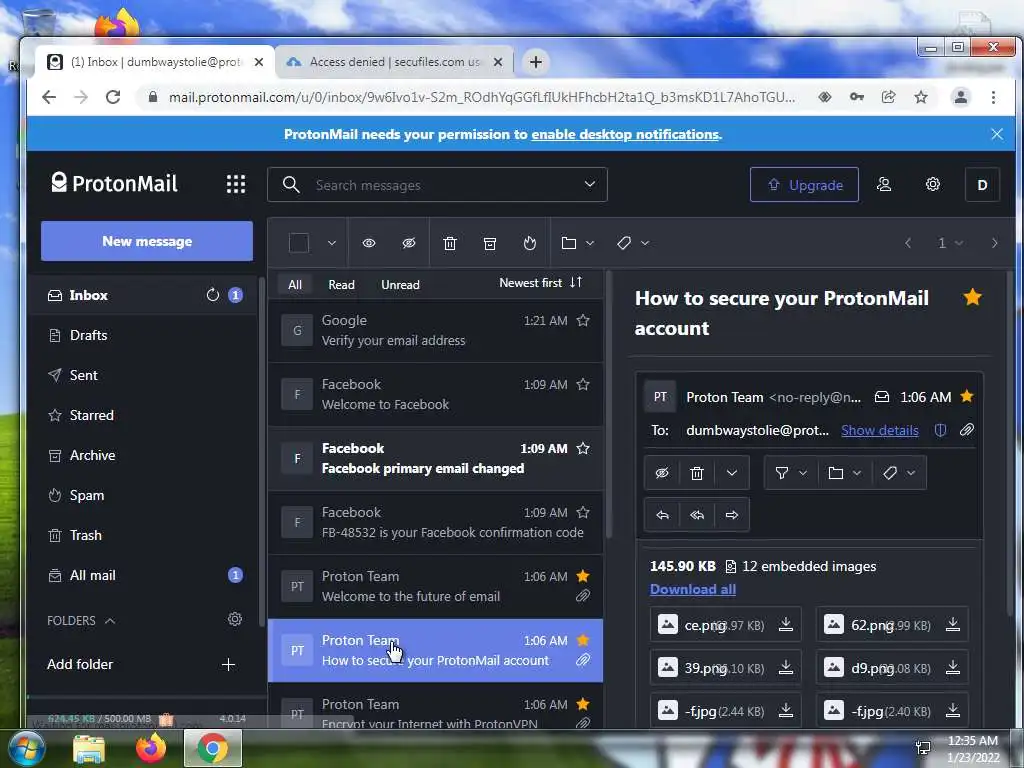This screenshot has width=1024, height=768.
Task: Compose with New message button
Action: point(147,241)
